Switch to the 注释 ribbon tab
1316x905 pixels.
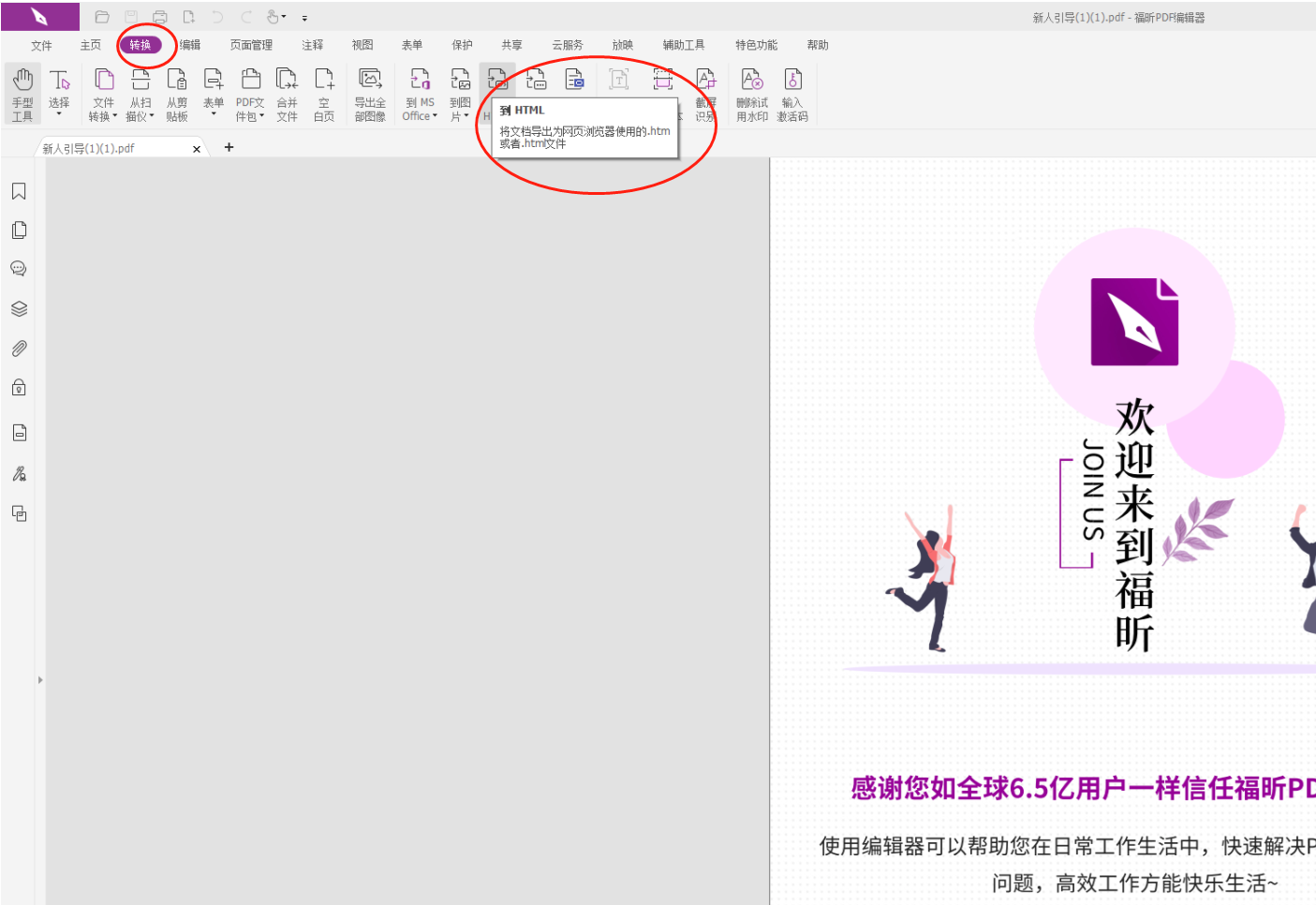pos(312,44)
